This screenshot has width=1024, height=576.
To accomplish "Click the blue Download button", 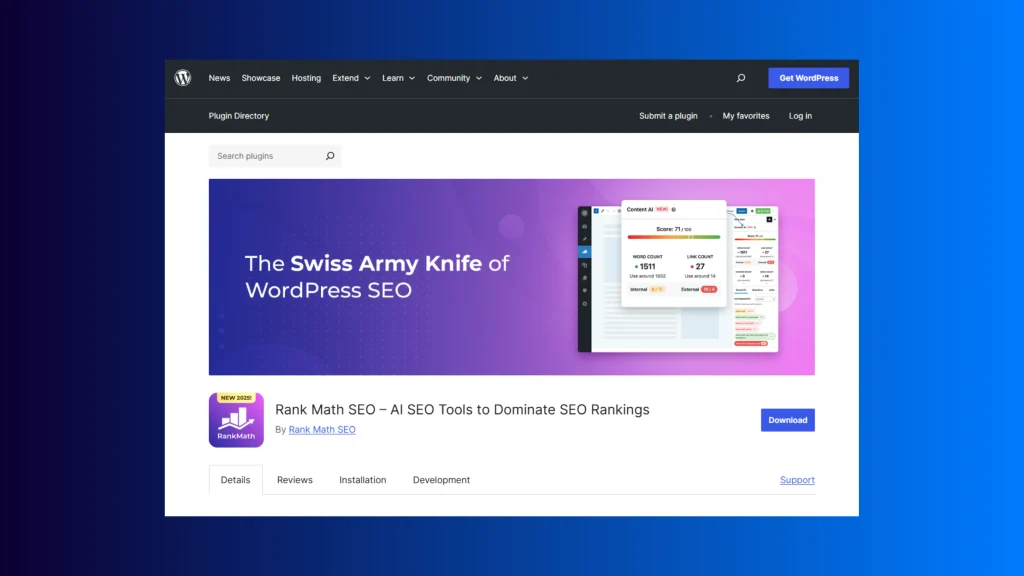I will [787, 420].
